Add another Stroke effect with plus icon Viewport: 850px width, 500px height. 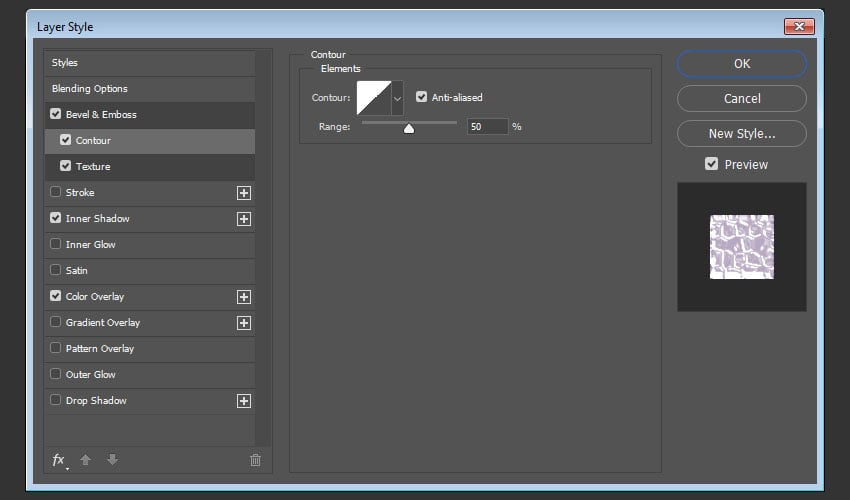pos(244,193)
